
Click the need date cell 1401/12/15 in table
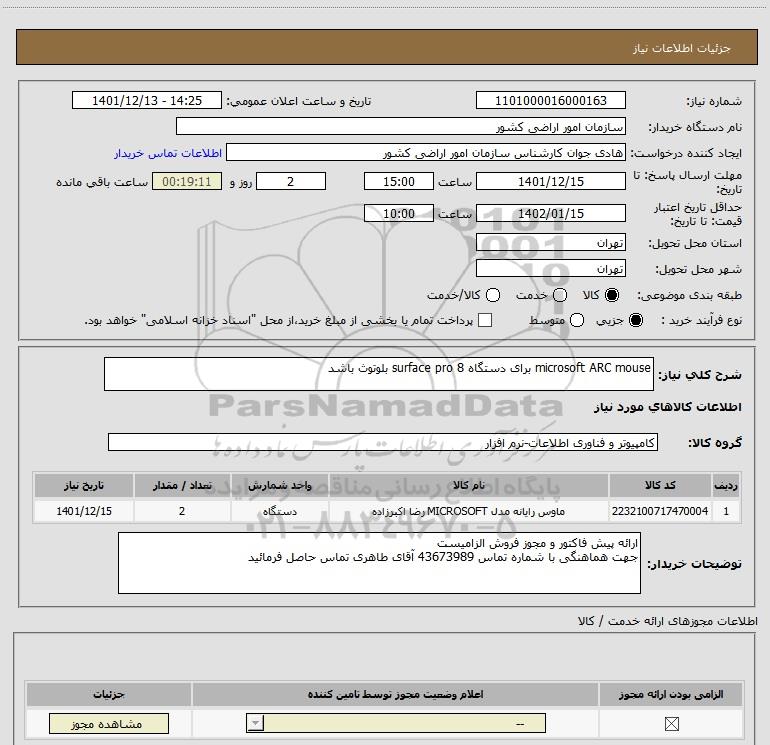[84, 511]
